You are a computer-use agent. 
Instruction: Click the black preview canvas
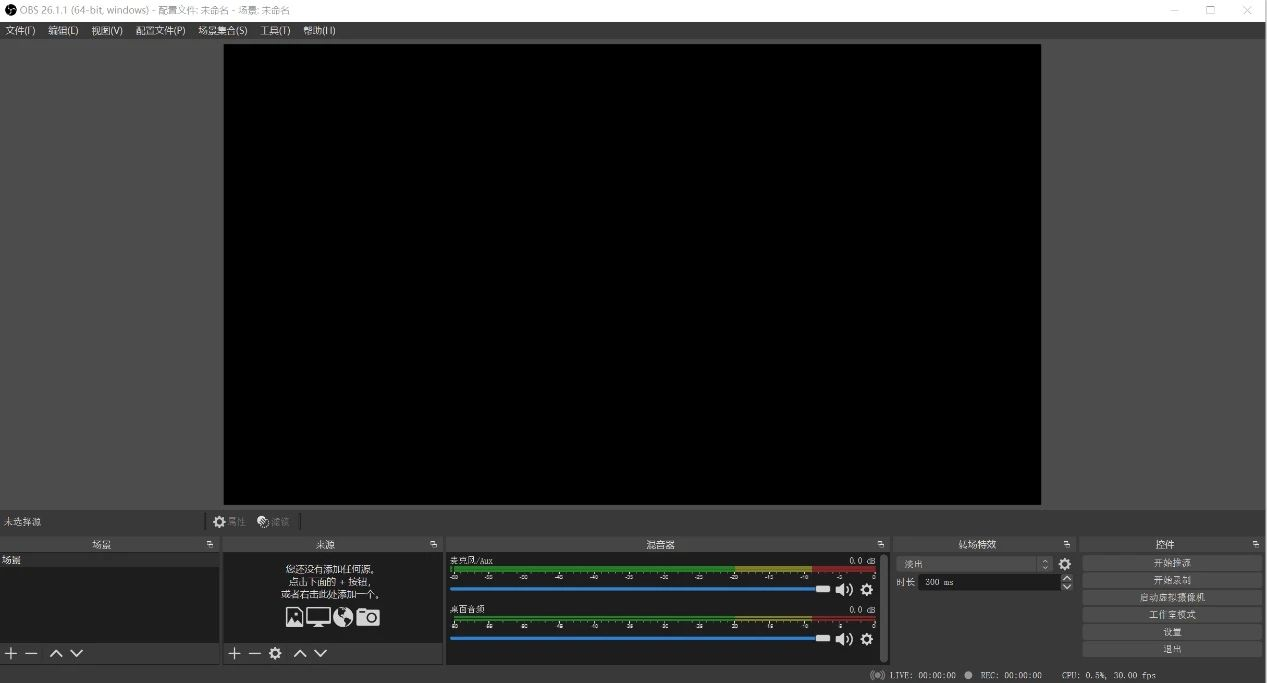coord(632,274)
